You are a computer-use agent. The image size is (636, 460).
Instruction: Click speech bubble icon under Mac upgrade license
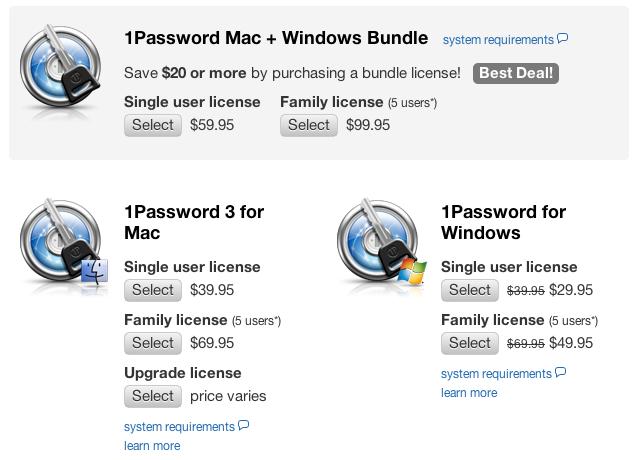[243, 425]
